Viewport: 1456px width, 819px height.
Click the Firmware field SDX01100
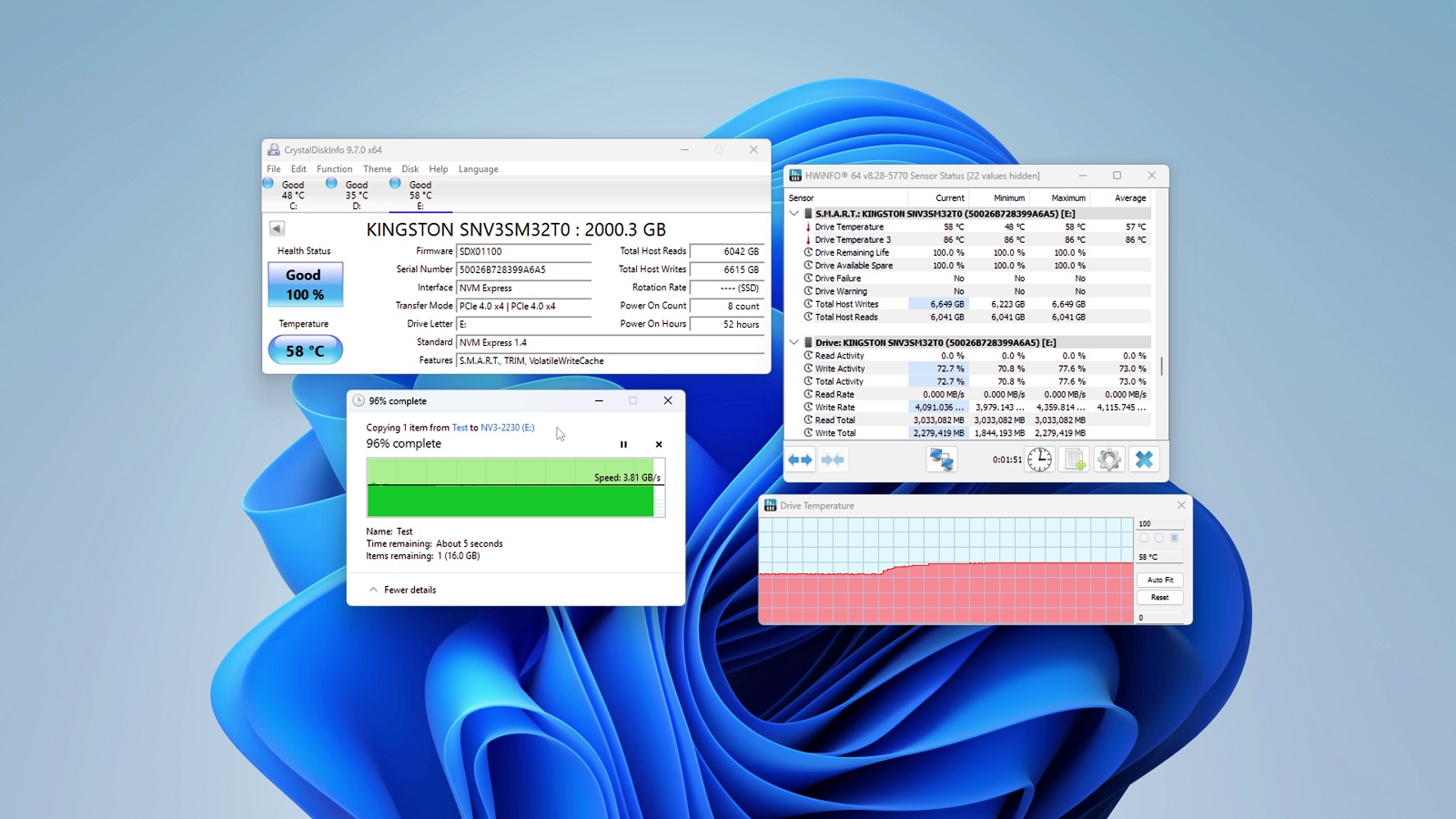[523, 252]
